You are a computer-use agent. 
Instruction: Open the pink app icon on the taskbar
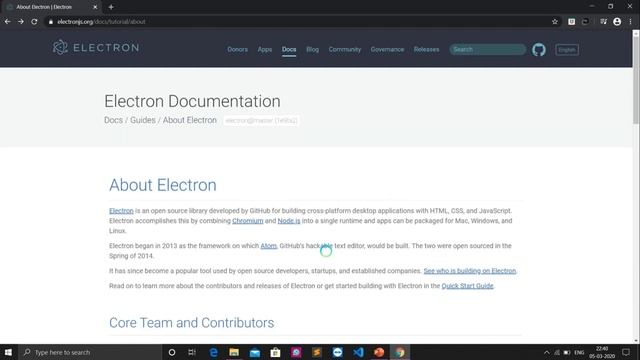click(296, 352)
